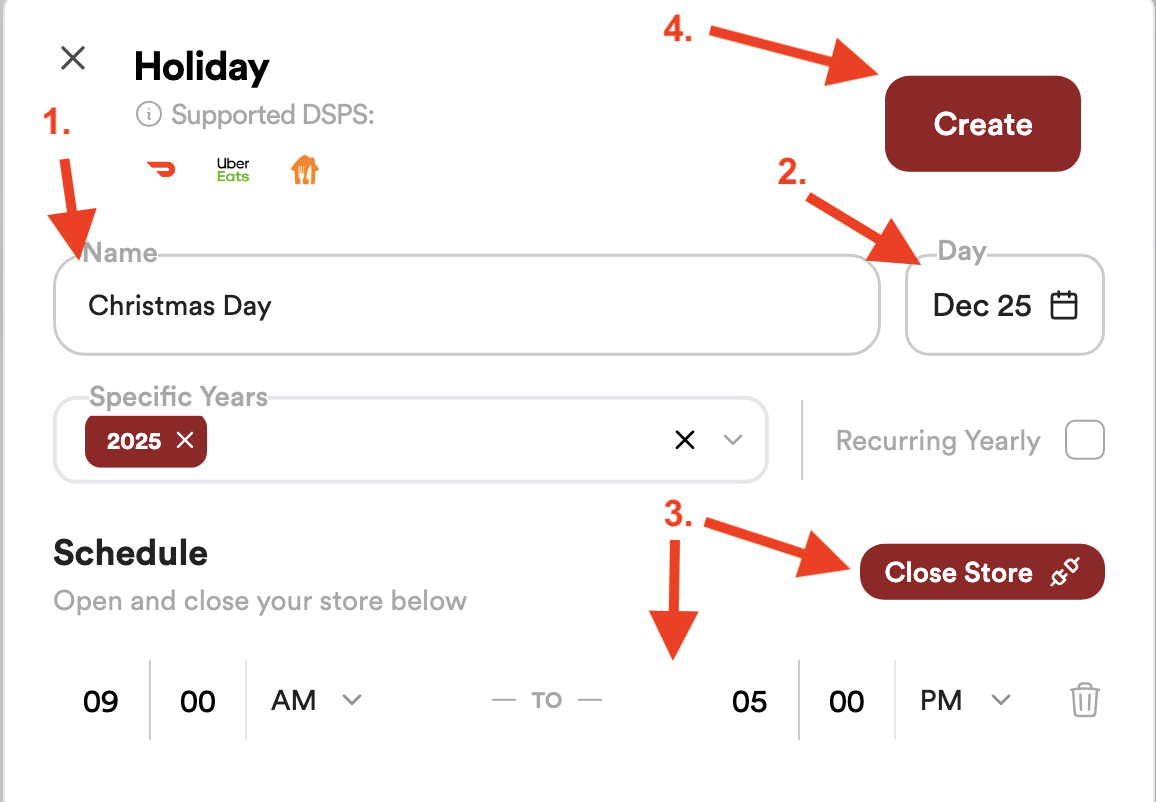Viewport: 1156px width, 802px height.
Task: Click the Uber Eats logo icon
Action: pyautogui.click(x=233, y=170)
